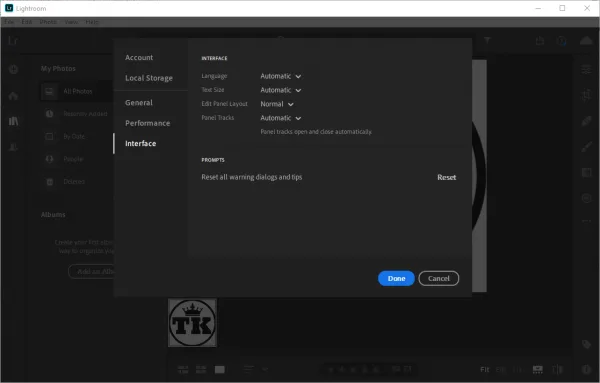
Task: Select All Photos in My Photos list
Action: (x=77, y=91)
